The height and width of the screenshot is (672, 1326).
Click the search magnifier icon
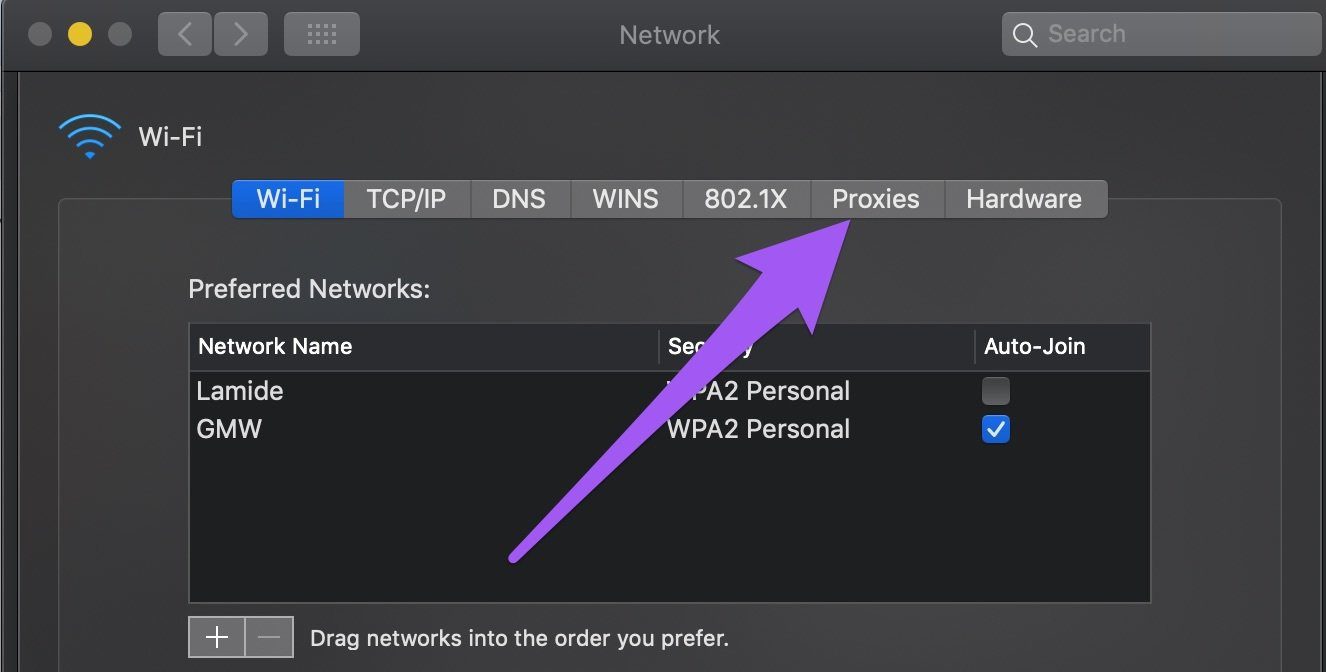click(1024, 35)
